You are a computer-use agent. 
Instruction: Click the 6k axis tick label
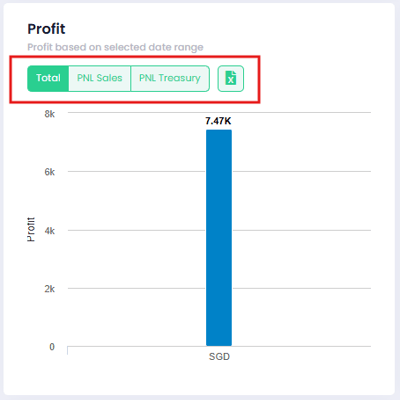(50, 172)
